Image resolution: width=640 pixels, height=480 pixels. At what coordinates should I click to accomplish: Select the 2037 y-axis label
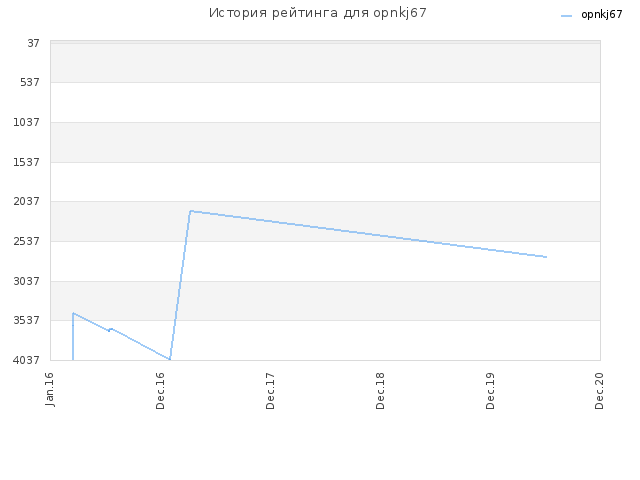[27, 201]
